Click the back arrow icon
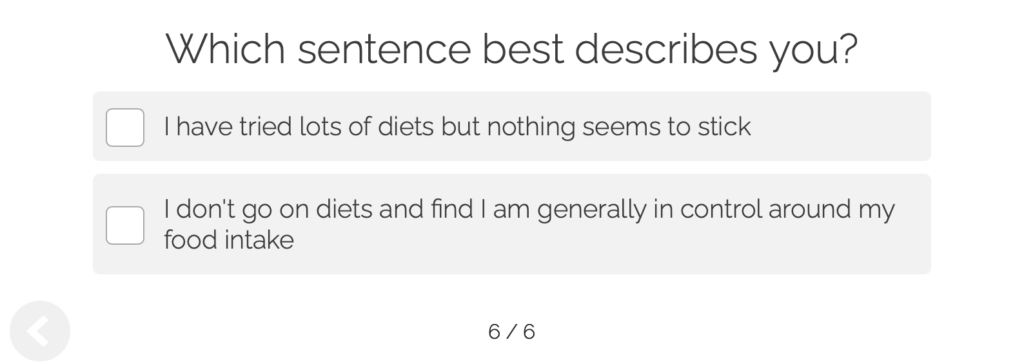This screenshot has height=362, width=1024. click(x=39, y=331)
